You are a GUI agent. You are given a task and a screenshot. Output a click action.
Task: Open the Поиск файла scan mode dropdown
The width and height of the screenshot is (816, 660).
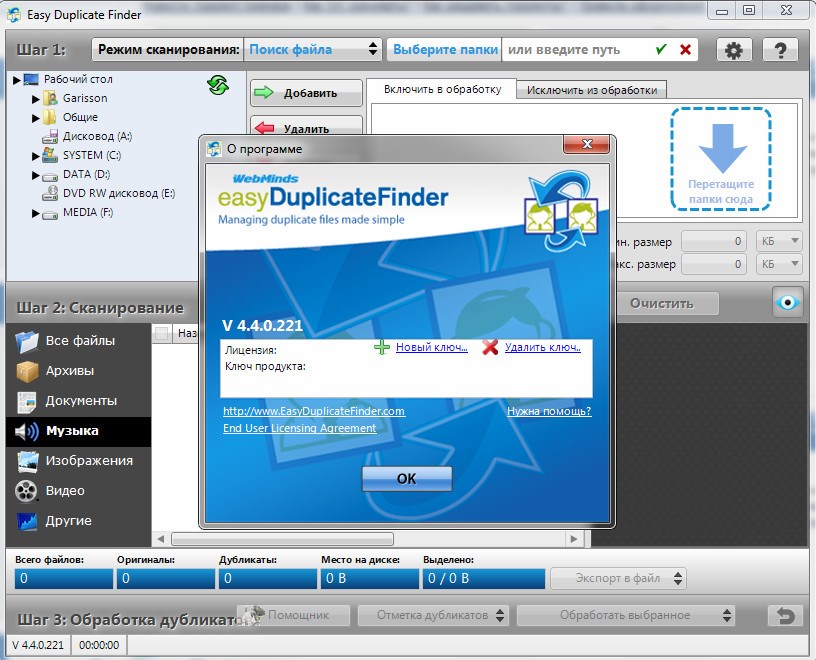tap(313, 49)
